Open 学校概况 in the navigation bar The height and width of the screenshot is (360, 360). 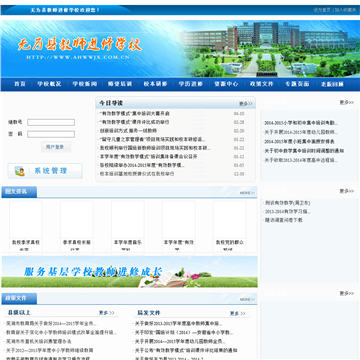point(49,84)
